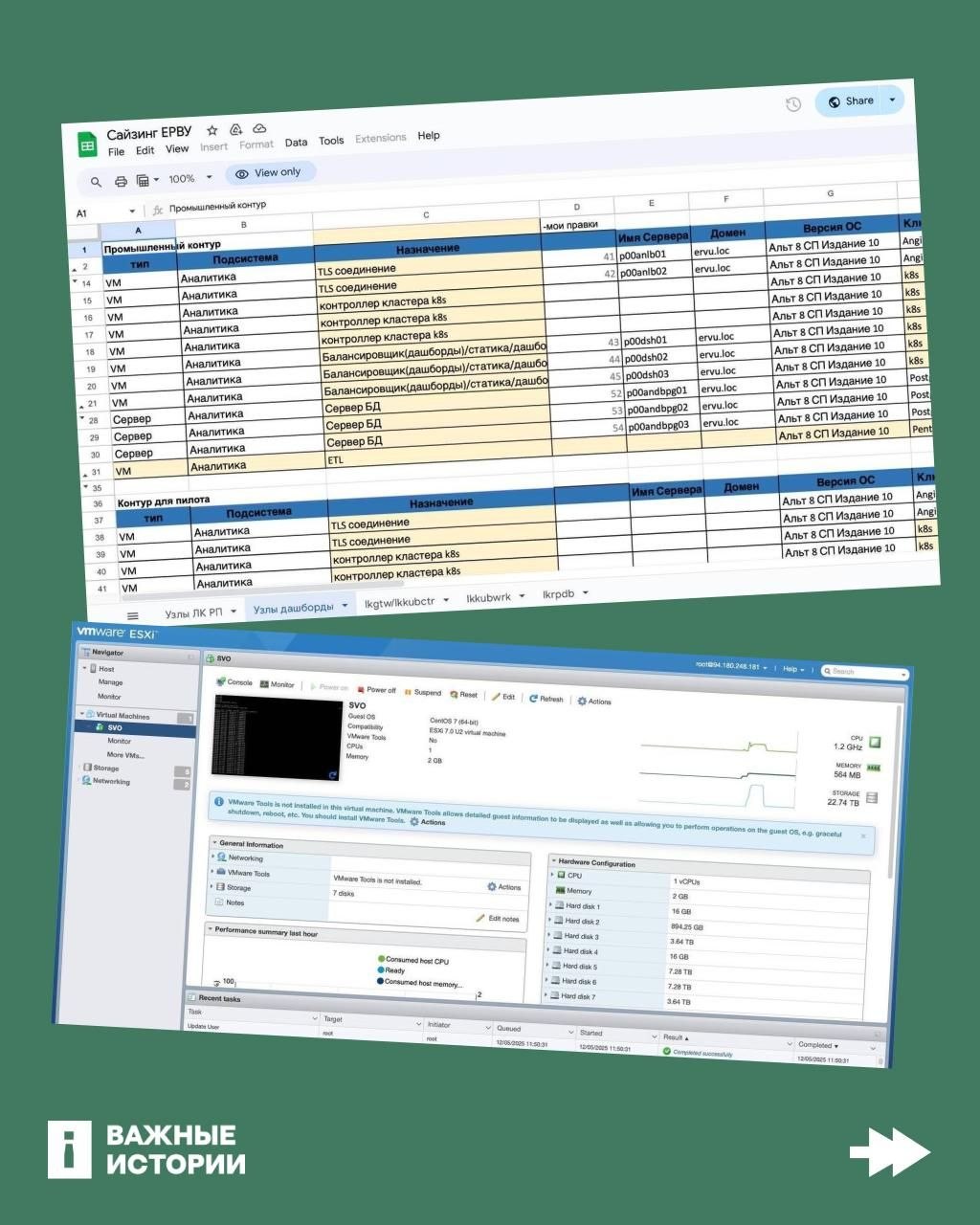
Task: Click the Google Sheets logo icon
Action: tap(87, 145)
